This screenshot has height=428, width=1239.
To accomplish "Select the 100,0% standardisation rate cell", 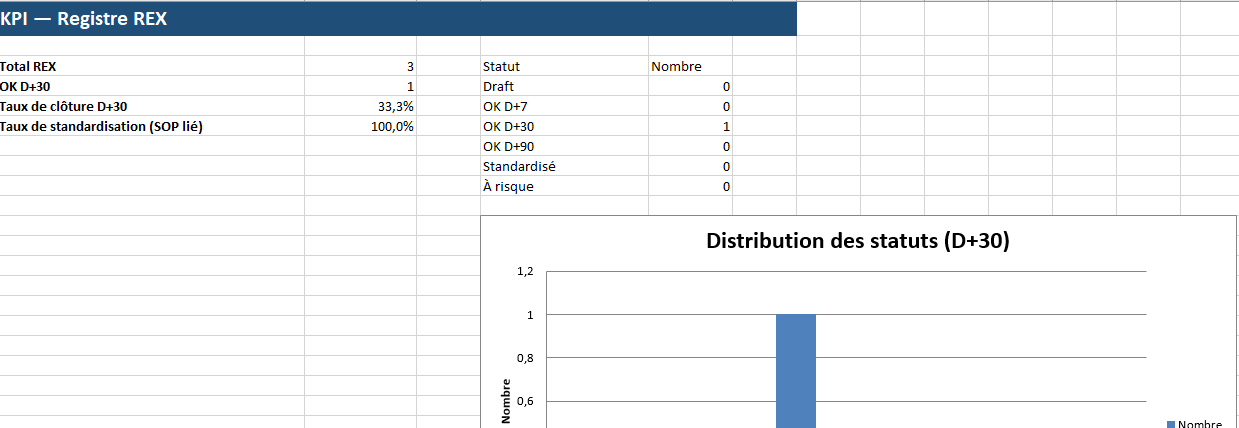I will [x=360, y=127].
